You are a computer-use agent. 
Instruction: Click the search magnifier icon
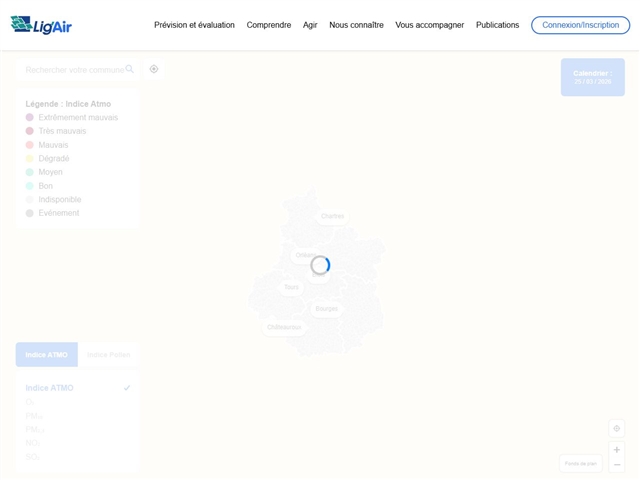tap(130, 69)
